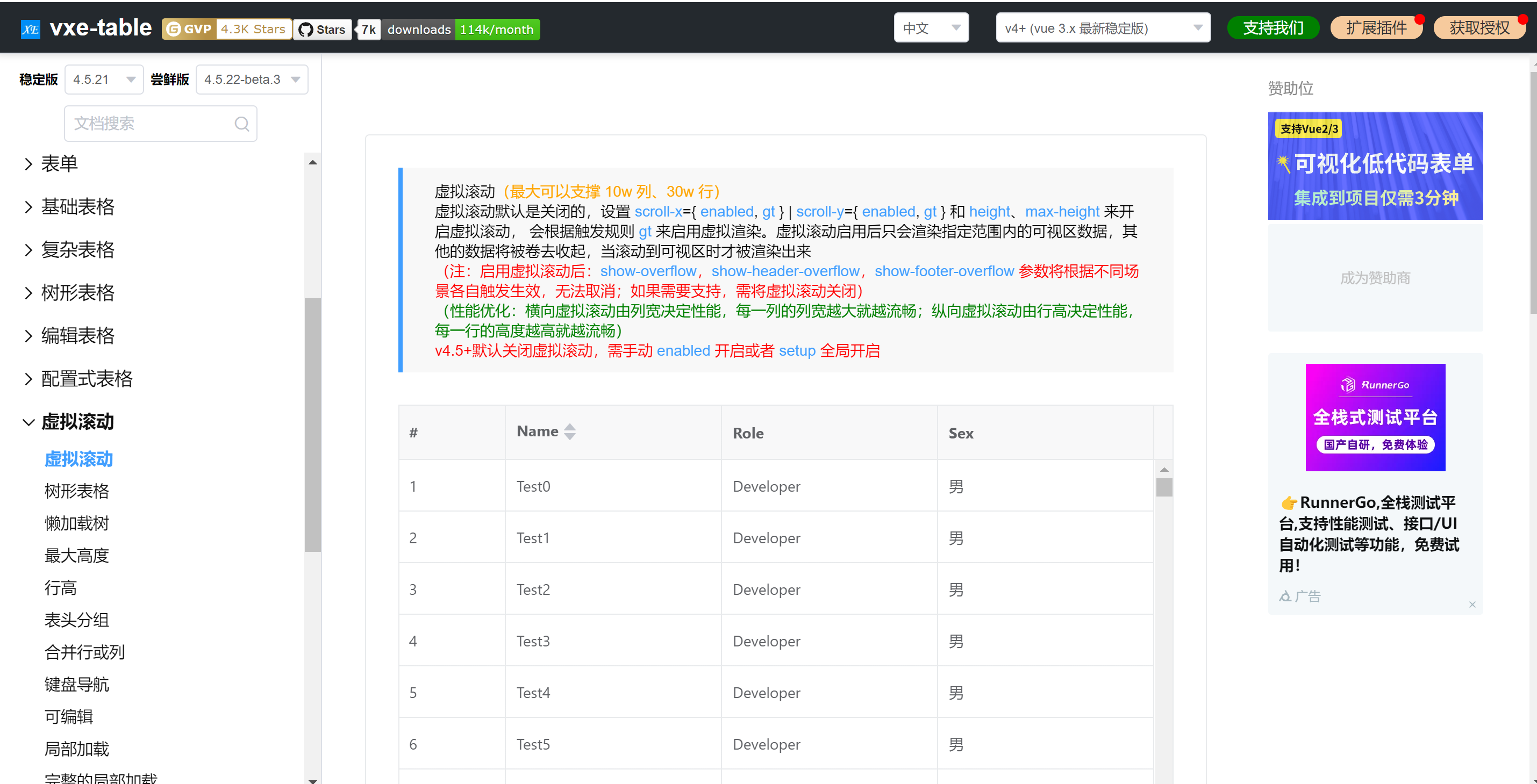
Task: Open the 最大高度 submenu item
Action: (76, 555)
